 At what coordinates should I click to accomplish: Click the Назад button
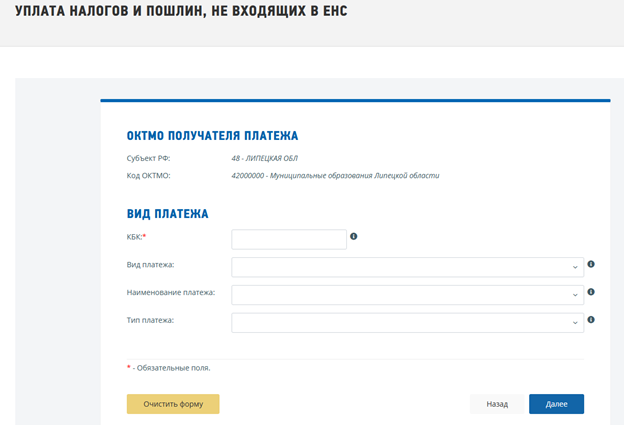(497, 404)
